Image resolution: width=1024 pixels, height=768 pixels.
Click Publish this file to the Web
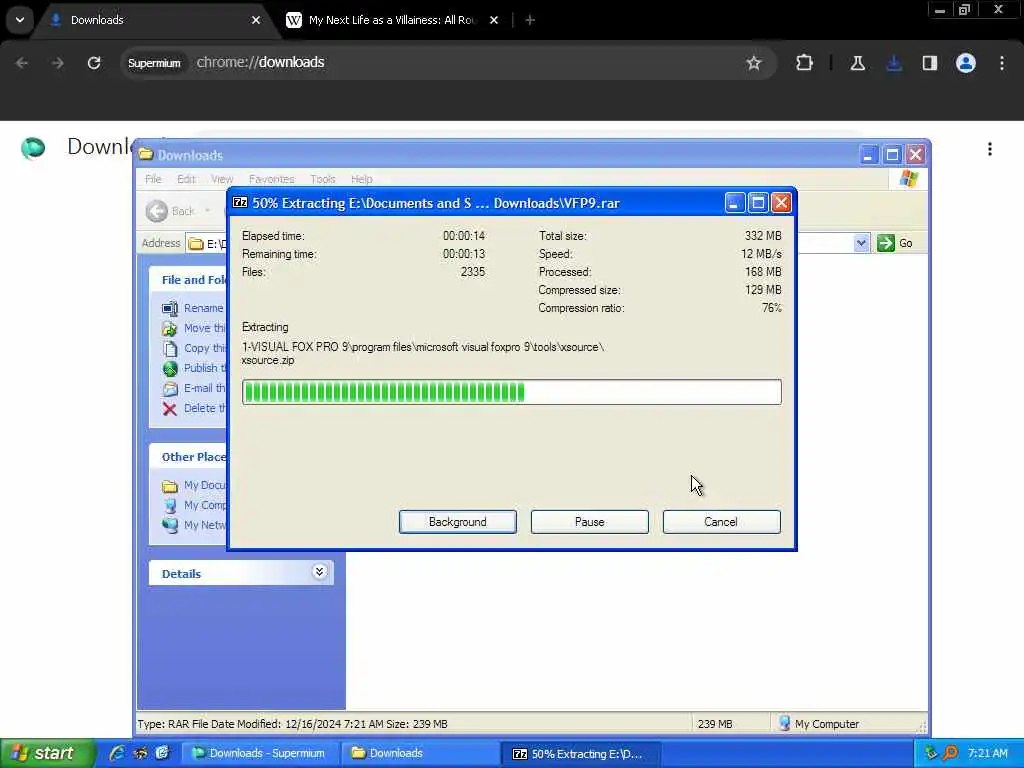coord(204,368)
